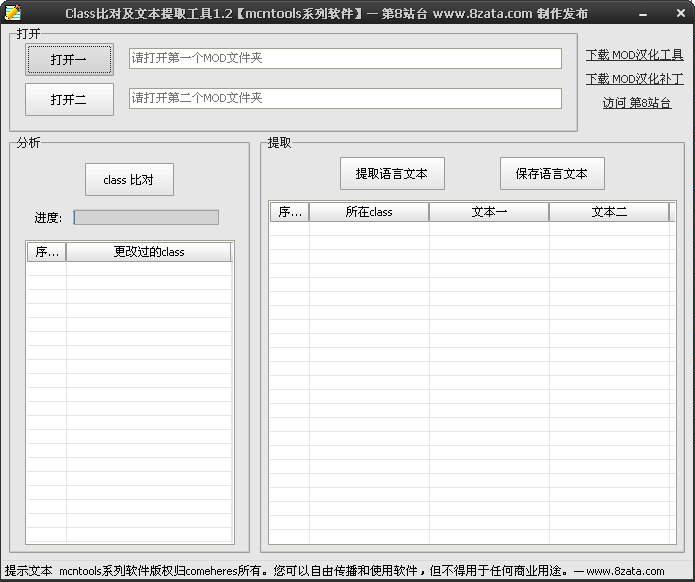Click the 提示文本 status label

(x=28, y=571)
